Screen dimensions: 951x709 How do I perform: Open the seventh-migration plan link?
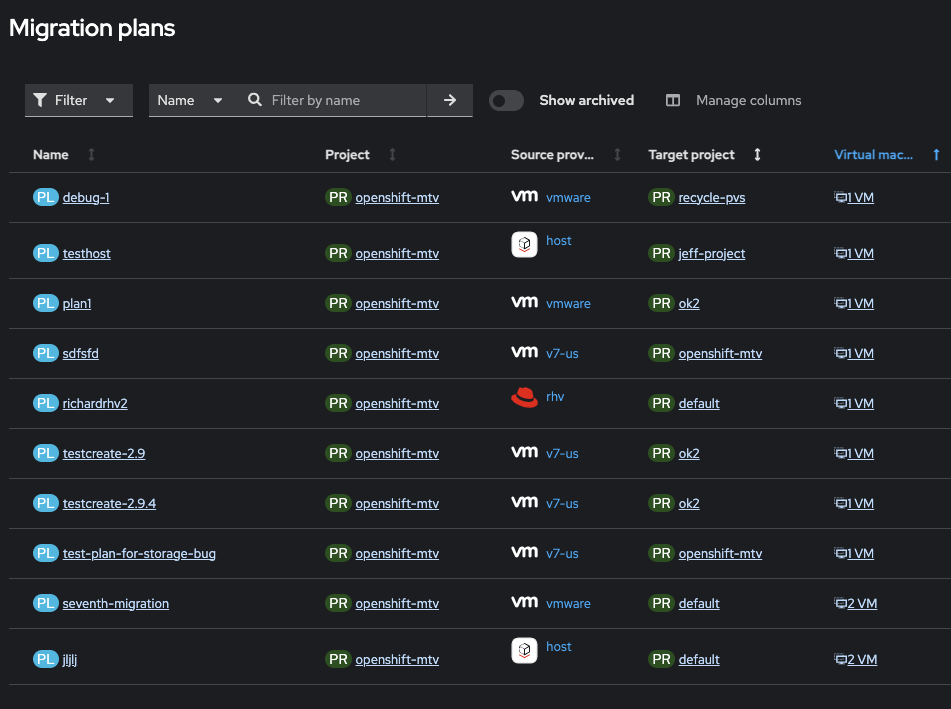pyautogui.click(x=115, y=603)
